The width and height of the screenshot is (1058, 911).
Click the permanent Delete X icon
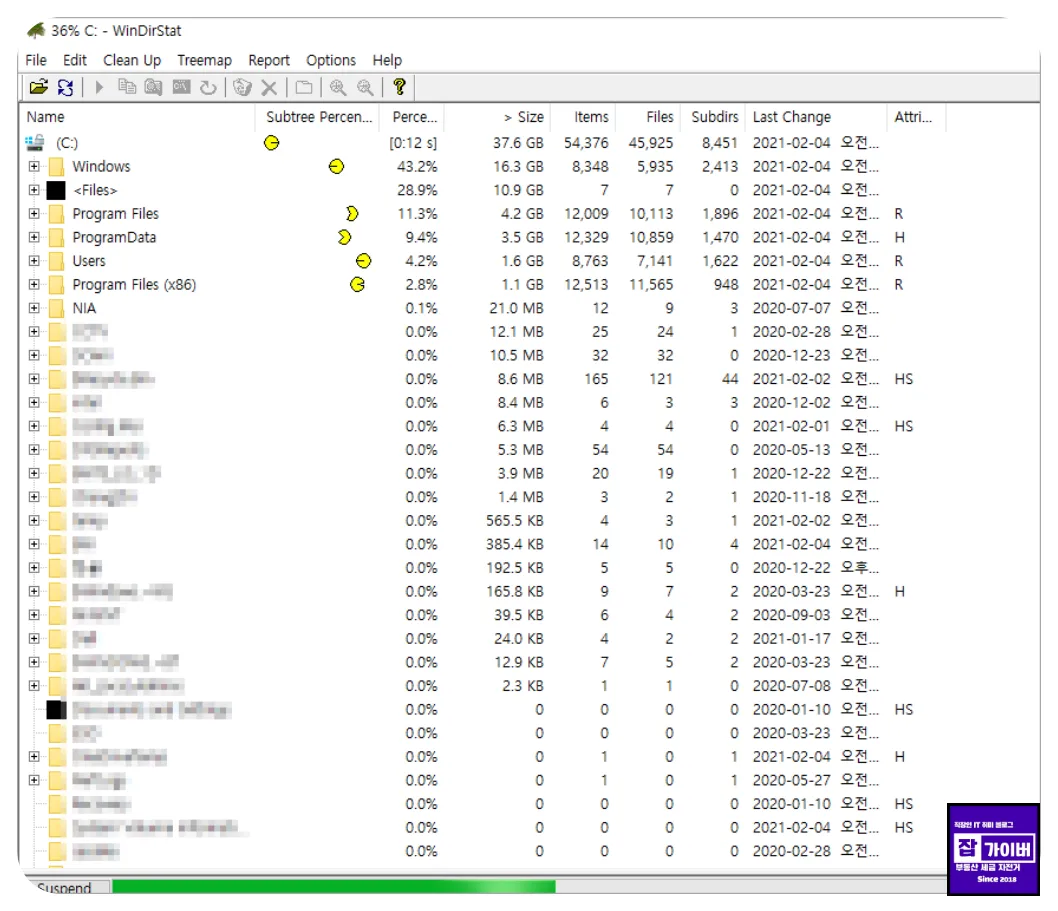[x=269, y=87]
